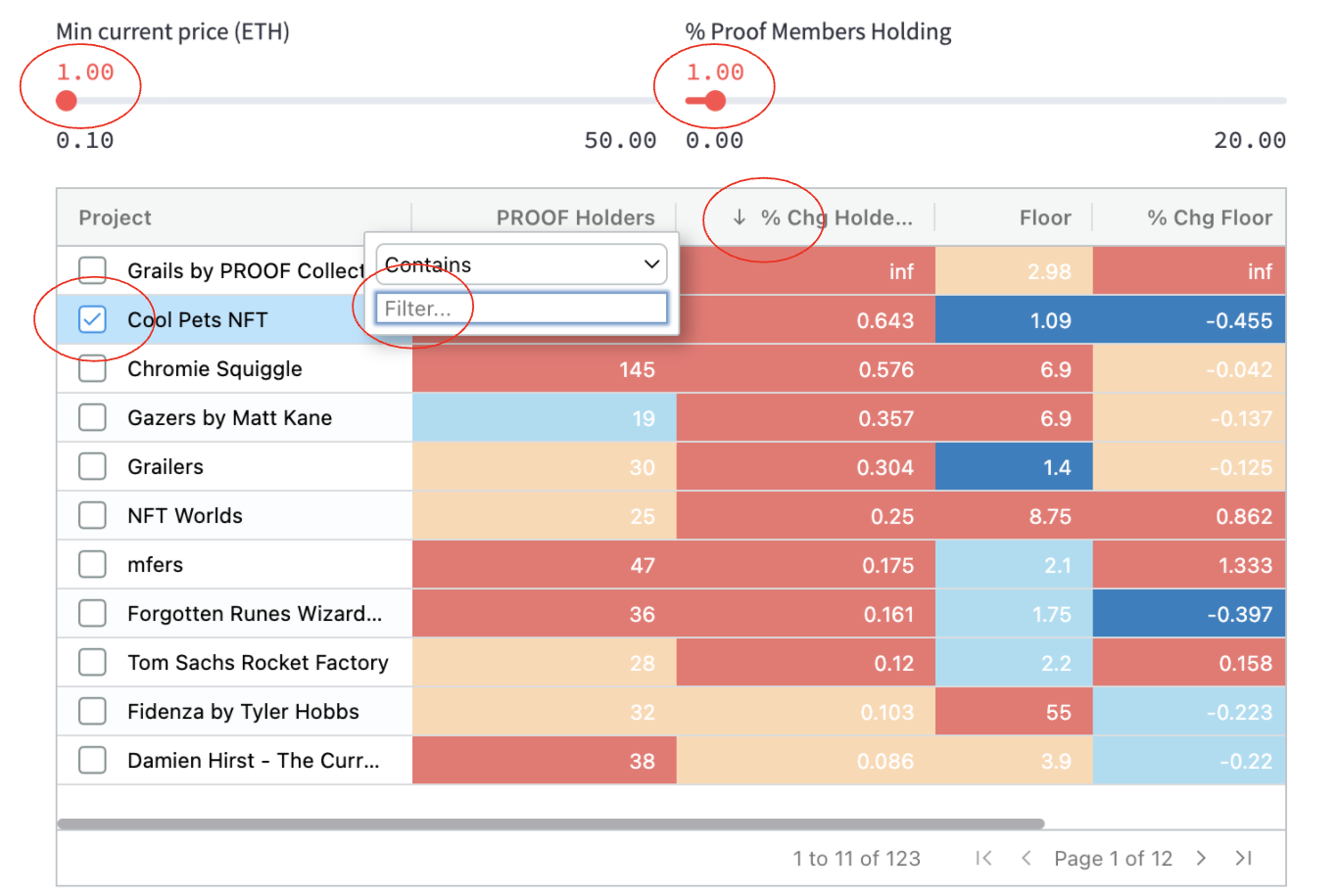Click the 0.576 % Chg Holders cell
1339x896 pixels.
point(806,369)
